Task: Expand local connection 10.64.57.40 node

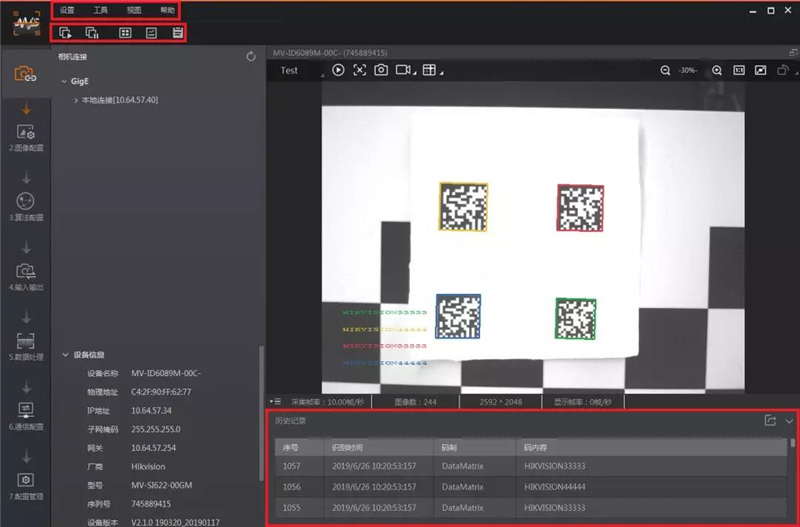Action: [76, 100]
